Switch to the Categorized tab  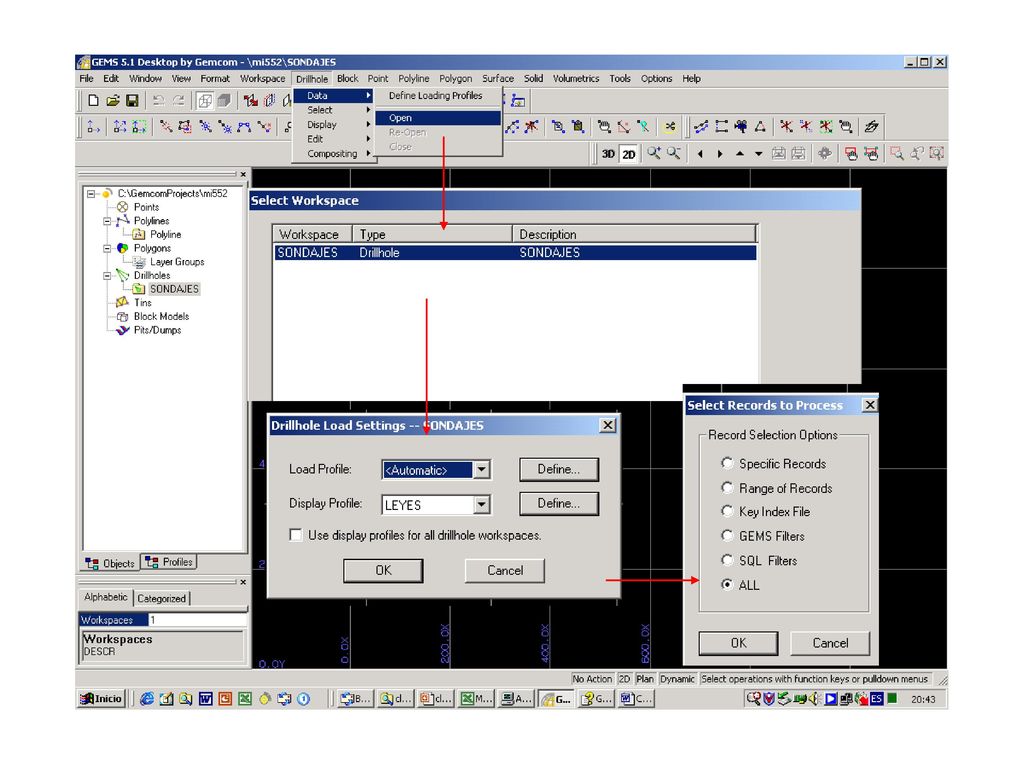(x=162, y=598)
